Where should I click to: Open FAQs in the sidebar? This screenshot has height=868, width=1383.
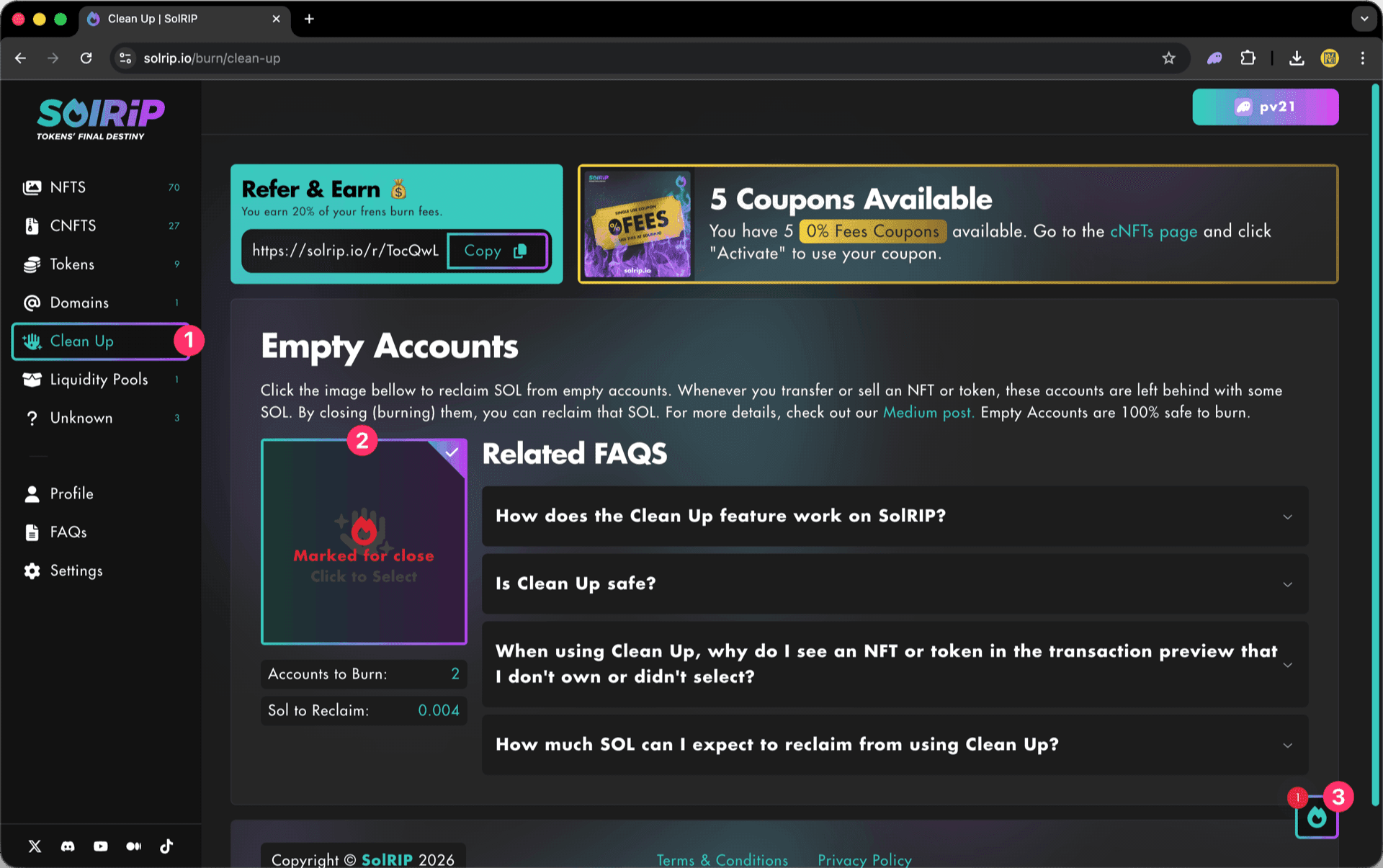[x=101, y=532]
